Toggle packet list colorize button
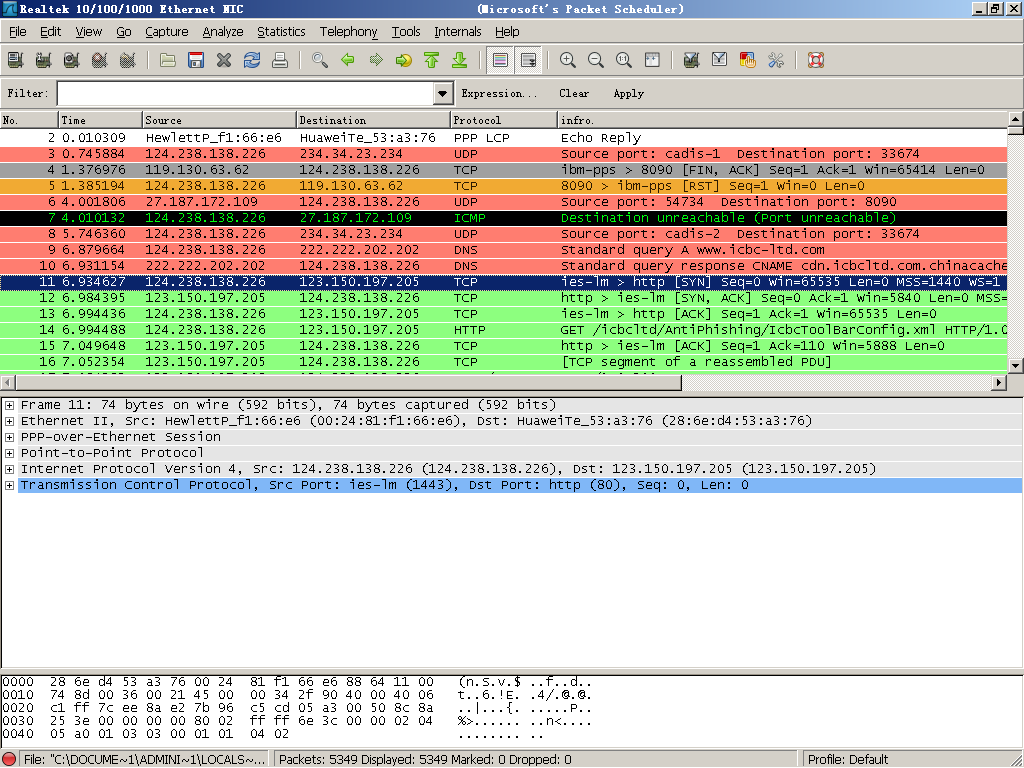This screenshot has width=1024, height=768. point(500,60)
